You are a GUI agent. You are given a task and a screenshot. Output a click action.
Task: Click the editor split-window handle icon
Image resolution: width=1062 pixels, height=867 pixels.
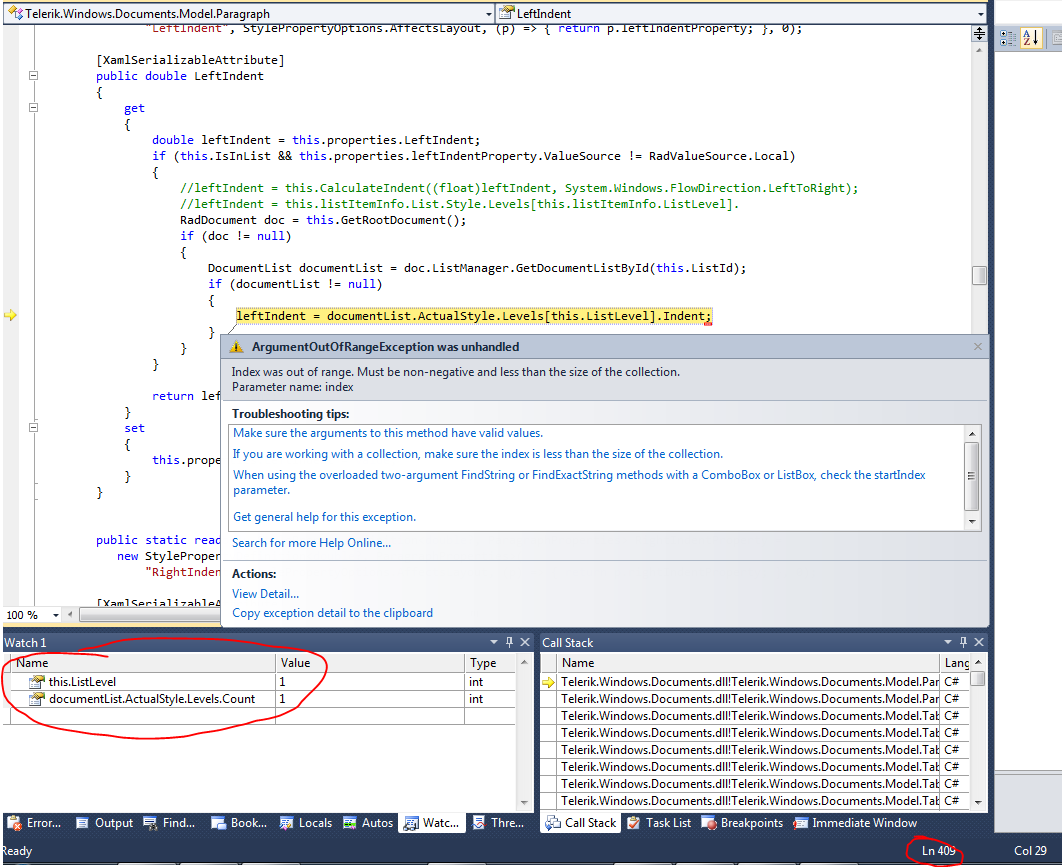coord(979,33)
